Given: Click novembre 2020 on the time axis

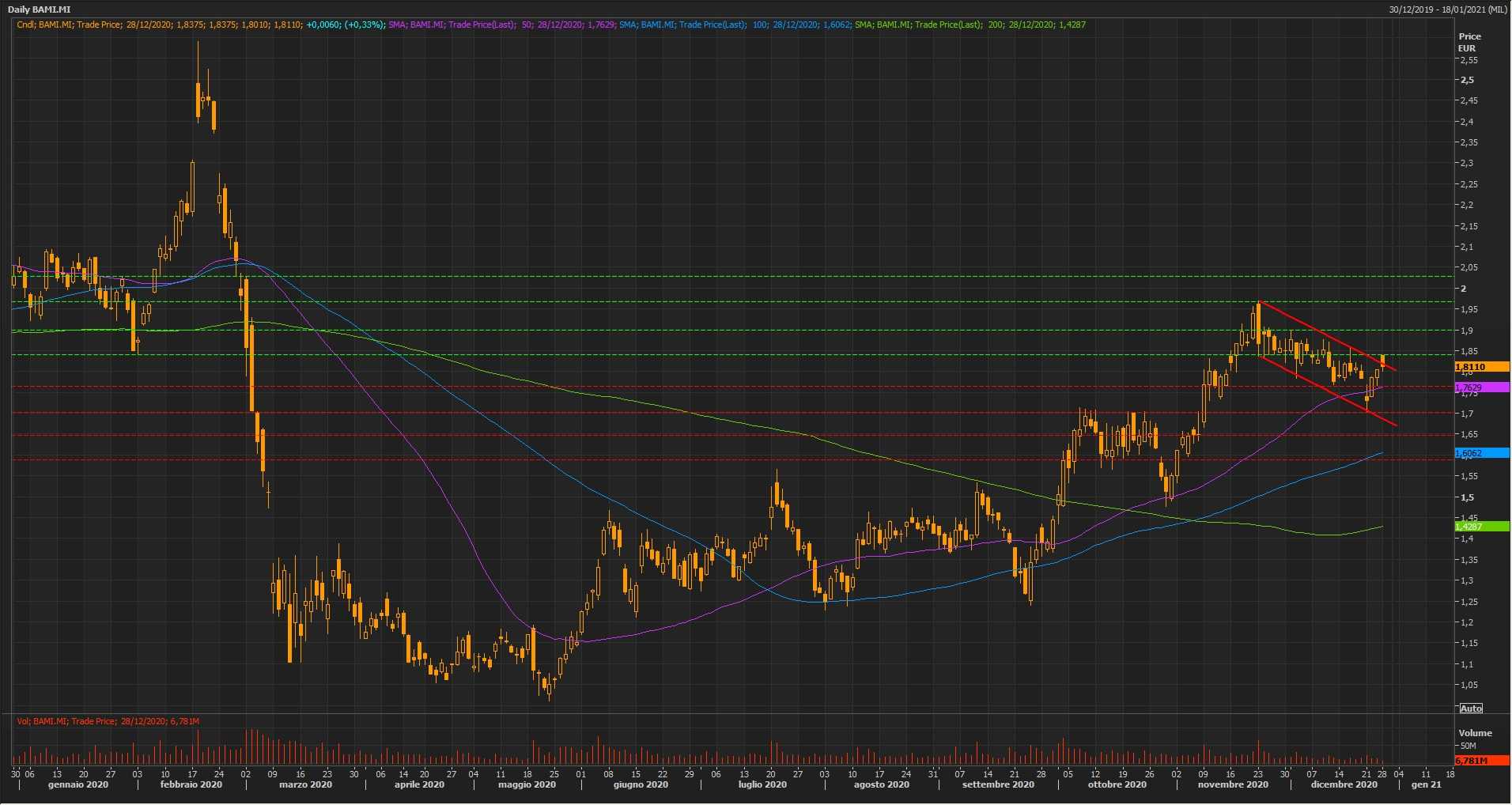Looking at the screenshot, I should (1233, 784).
